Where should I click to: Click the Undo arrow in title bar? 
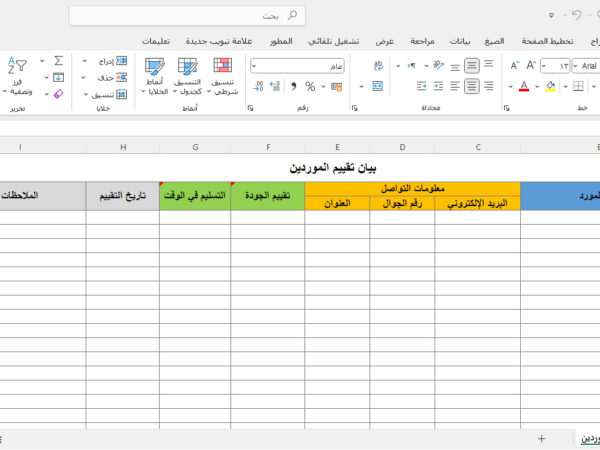pyautogui.click(x=576, y=15)
